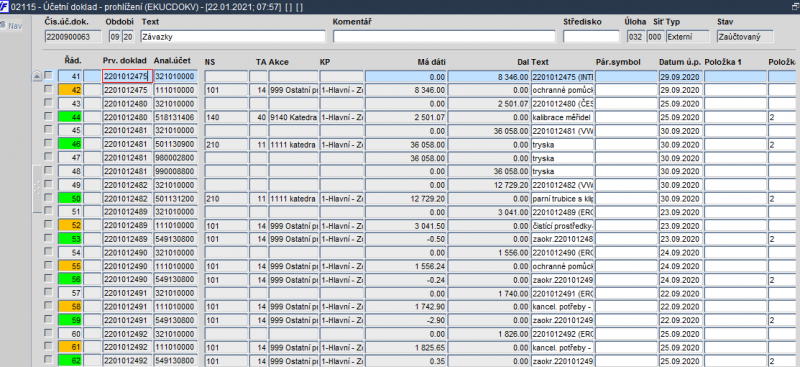
Task: Click the application logo icon in title bar
Action: [x=5, y=6]
